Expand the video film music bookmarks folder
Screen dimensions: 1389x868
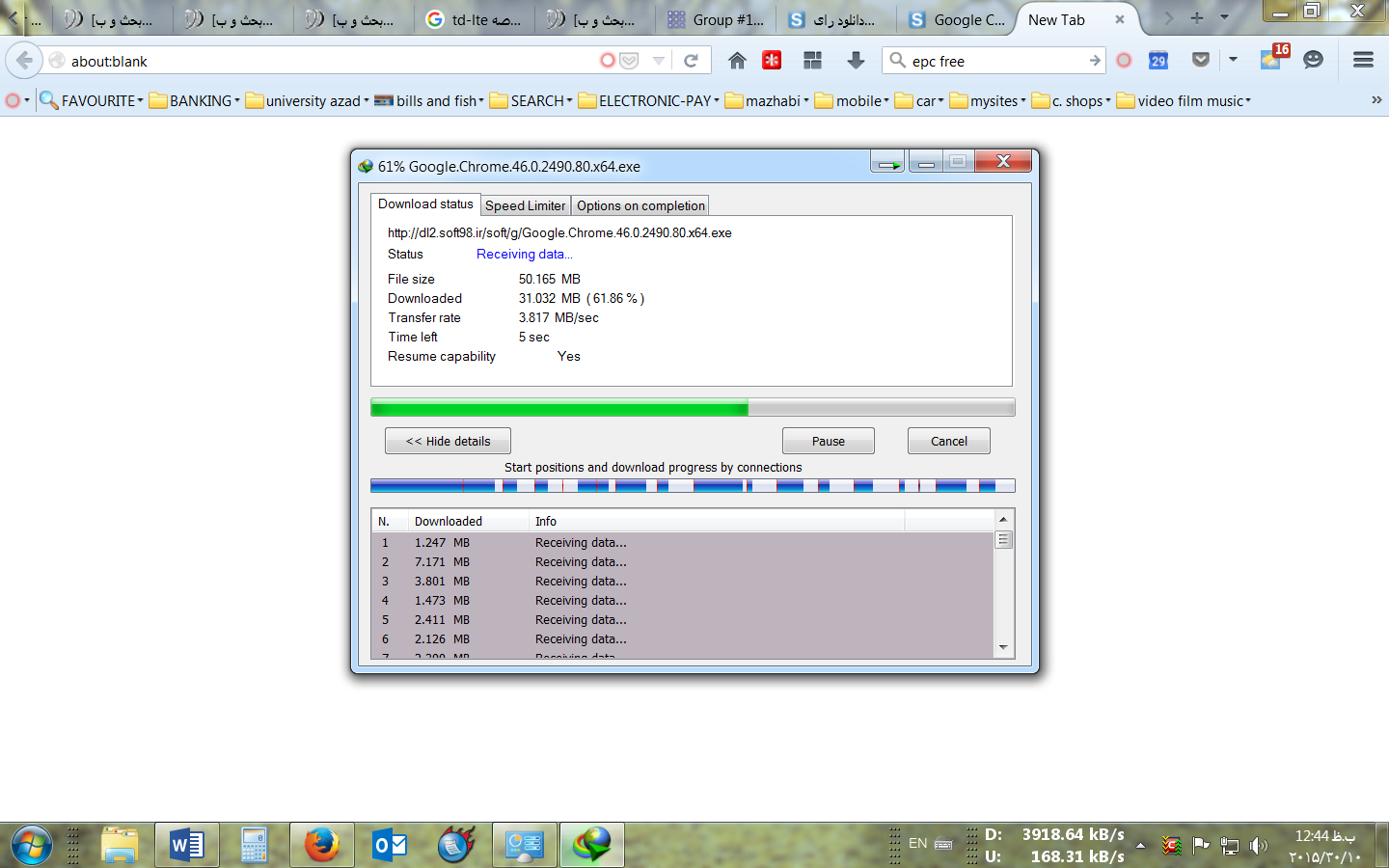pos(1185,100)
